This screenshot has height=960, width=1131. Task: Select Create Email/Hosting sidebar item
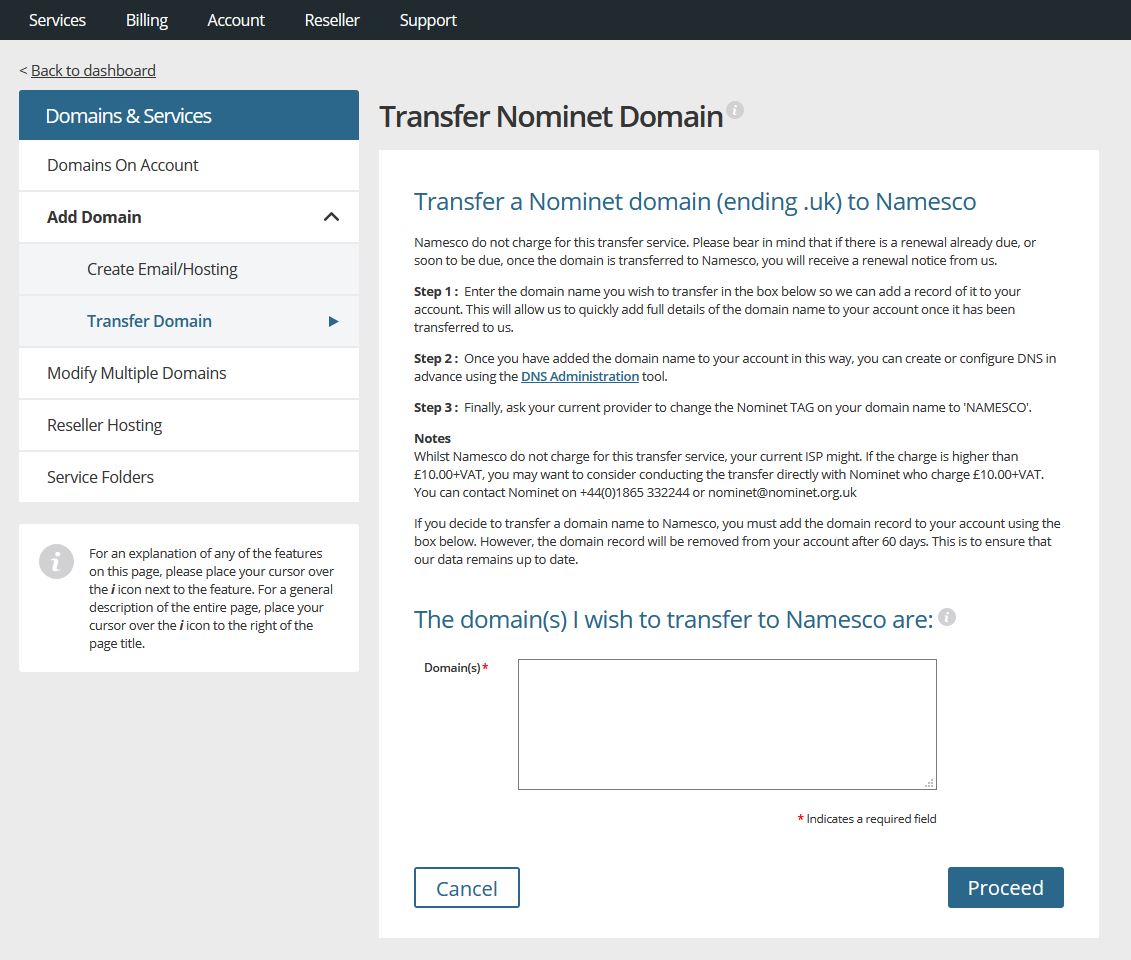pos(189,269)
